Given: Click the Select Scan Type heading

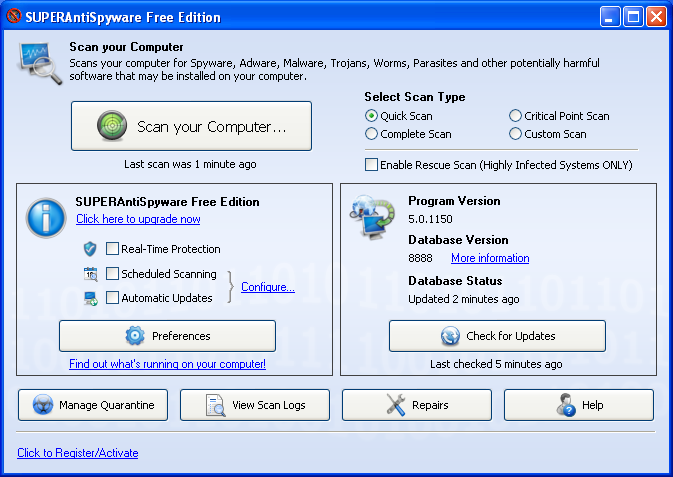Looking at the screenshot, I should point(415,97).
